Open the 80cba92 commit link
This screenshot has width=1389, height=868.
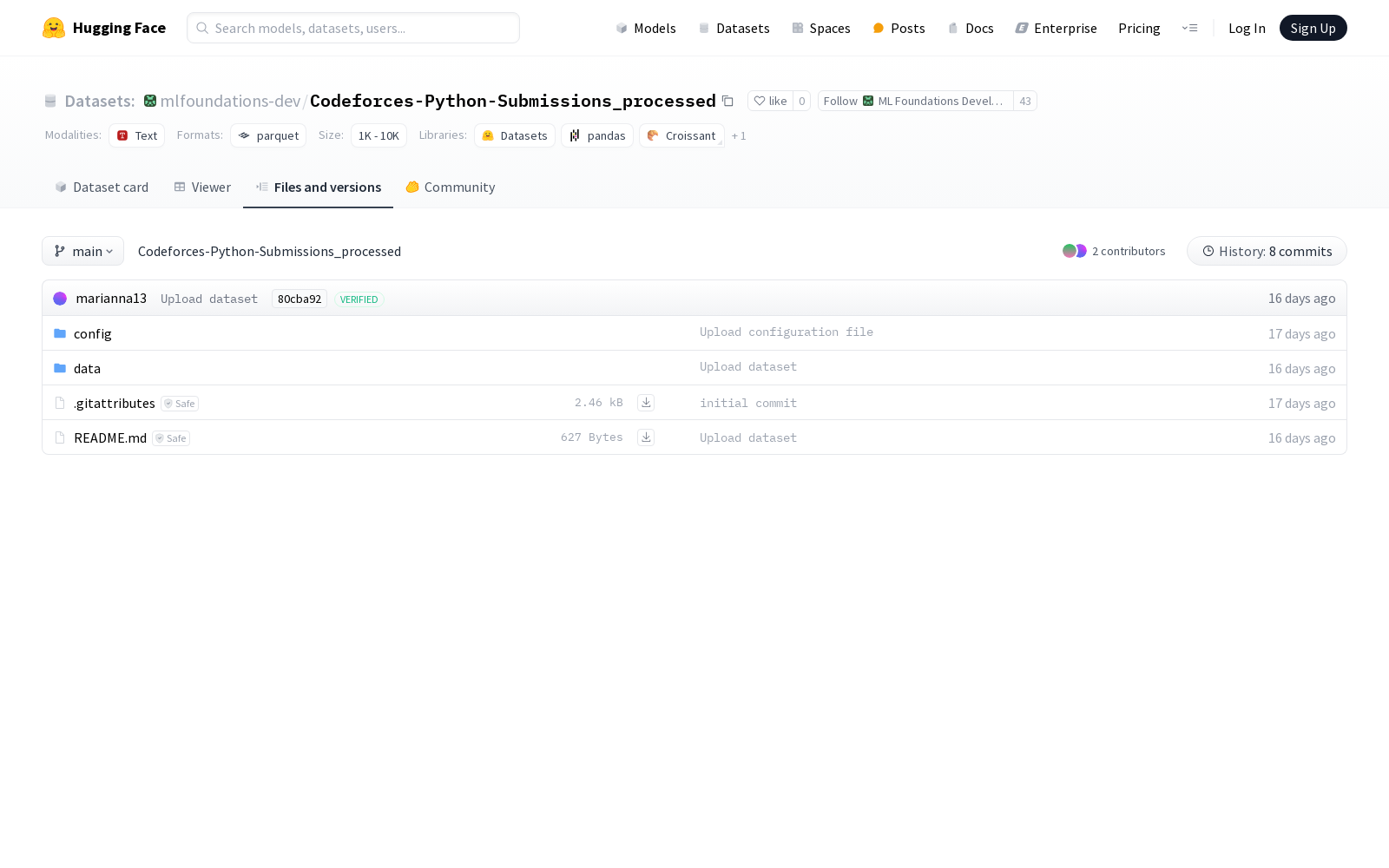click(299, 299)
